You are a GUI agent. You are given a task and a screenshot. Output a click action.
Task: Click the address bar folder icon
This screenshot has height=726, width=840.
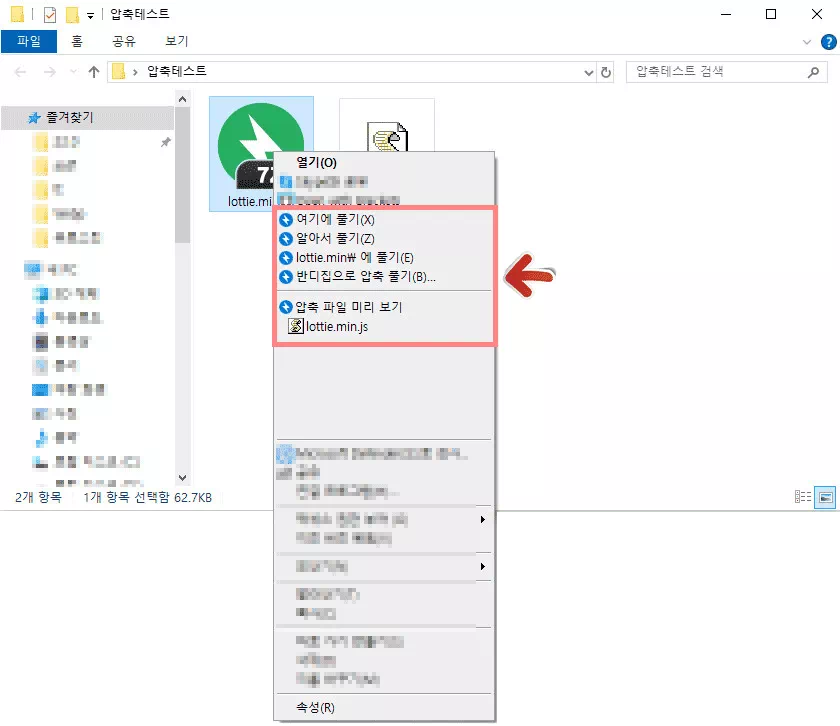[x=118, y=71]
